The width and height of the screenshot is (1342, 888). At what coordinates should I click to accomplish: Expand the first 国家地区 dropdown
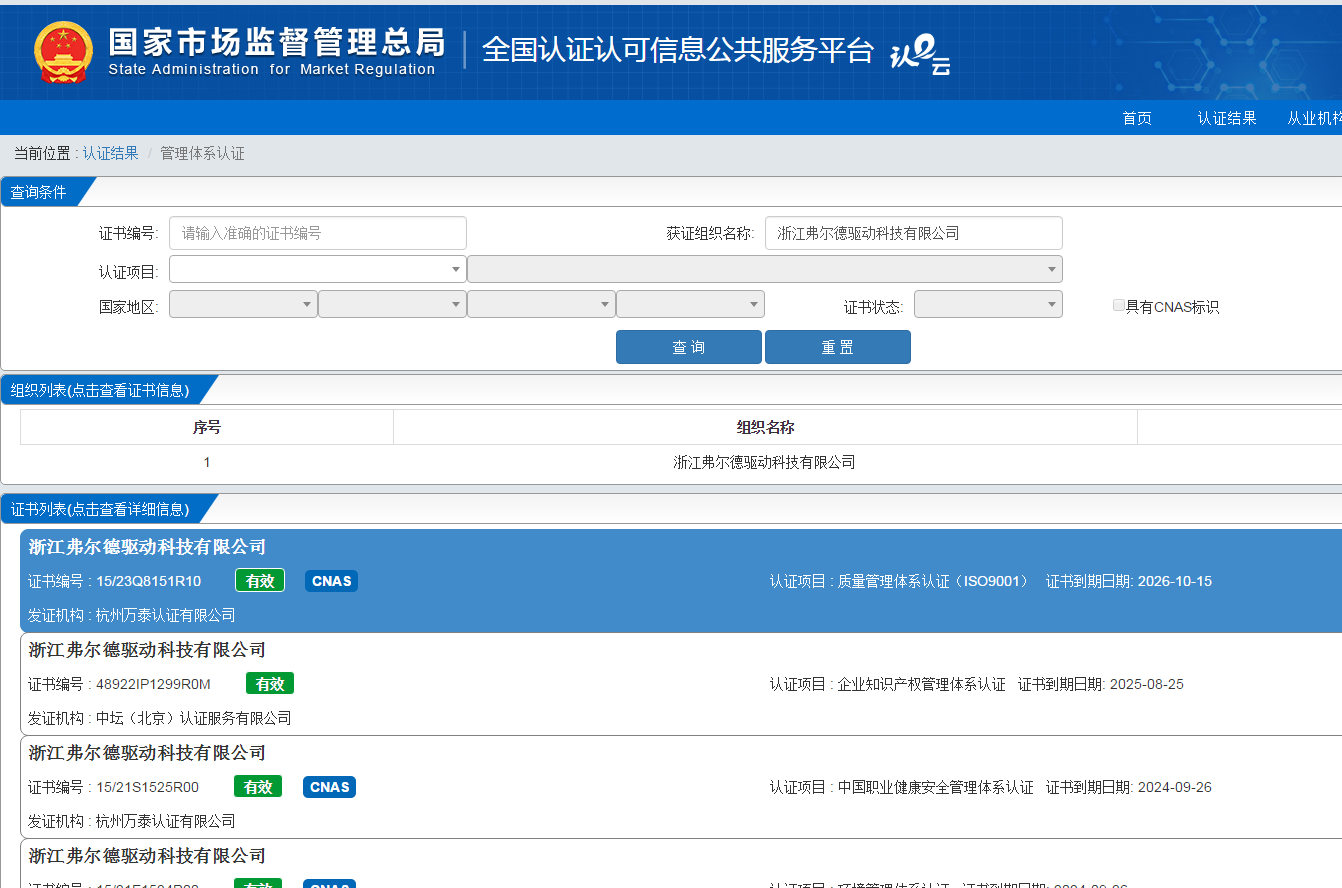[x=243, y=304]
